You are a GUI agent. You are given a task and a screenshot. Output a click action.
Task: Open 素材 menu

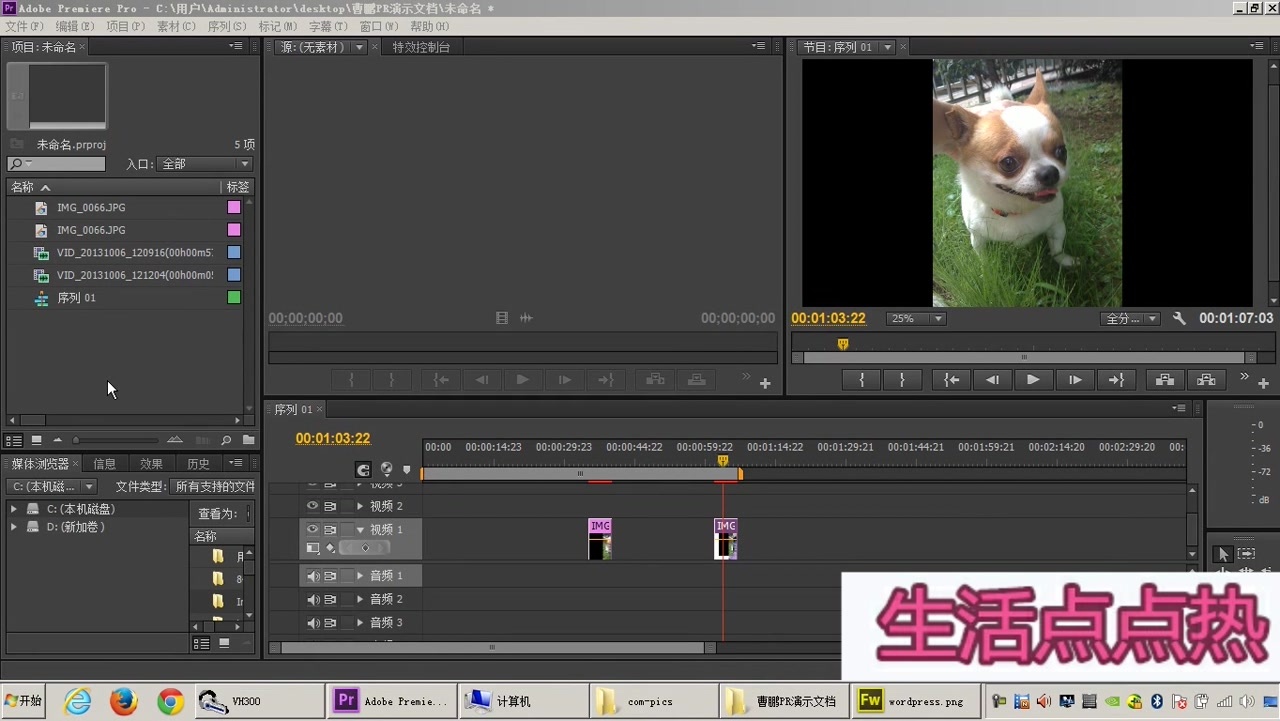[176, 26]
